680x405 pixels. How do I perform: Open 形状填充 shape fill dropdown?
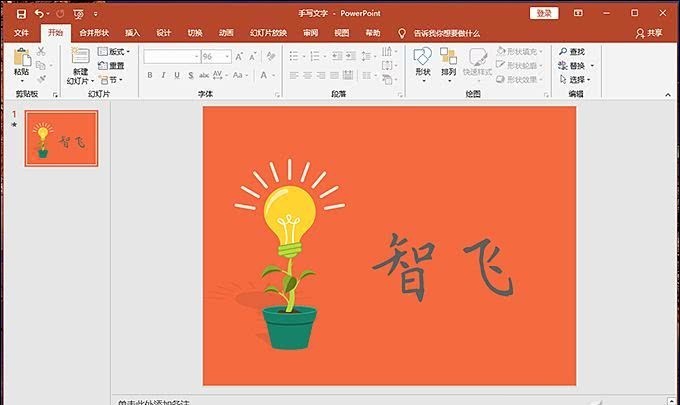pyautogui.click(x=520, y=52)
